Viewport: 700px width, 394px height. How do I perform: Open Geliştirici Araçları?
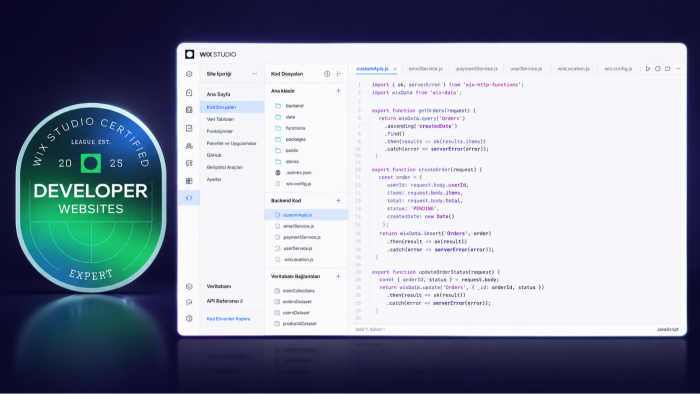pos(225,167)
